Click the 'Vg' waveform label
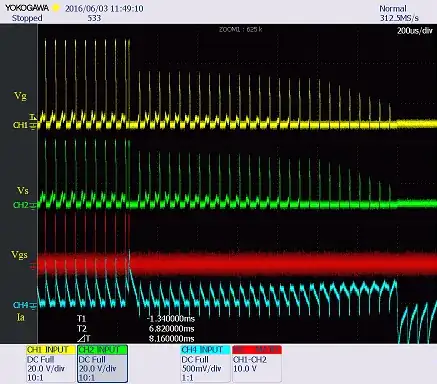 pos(20,96)
